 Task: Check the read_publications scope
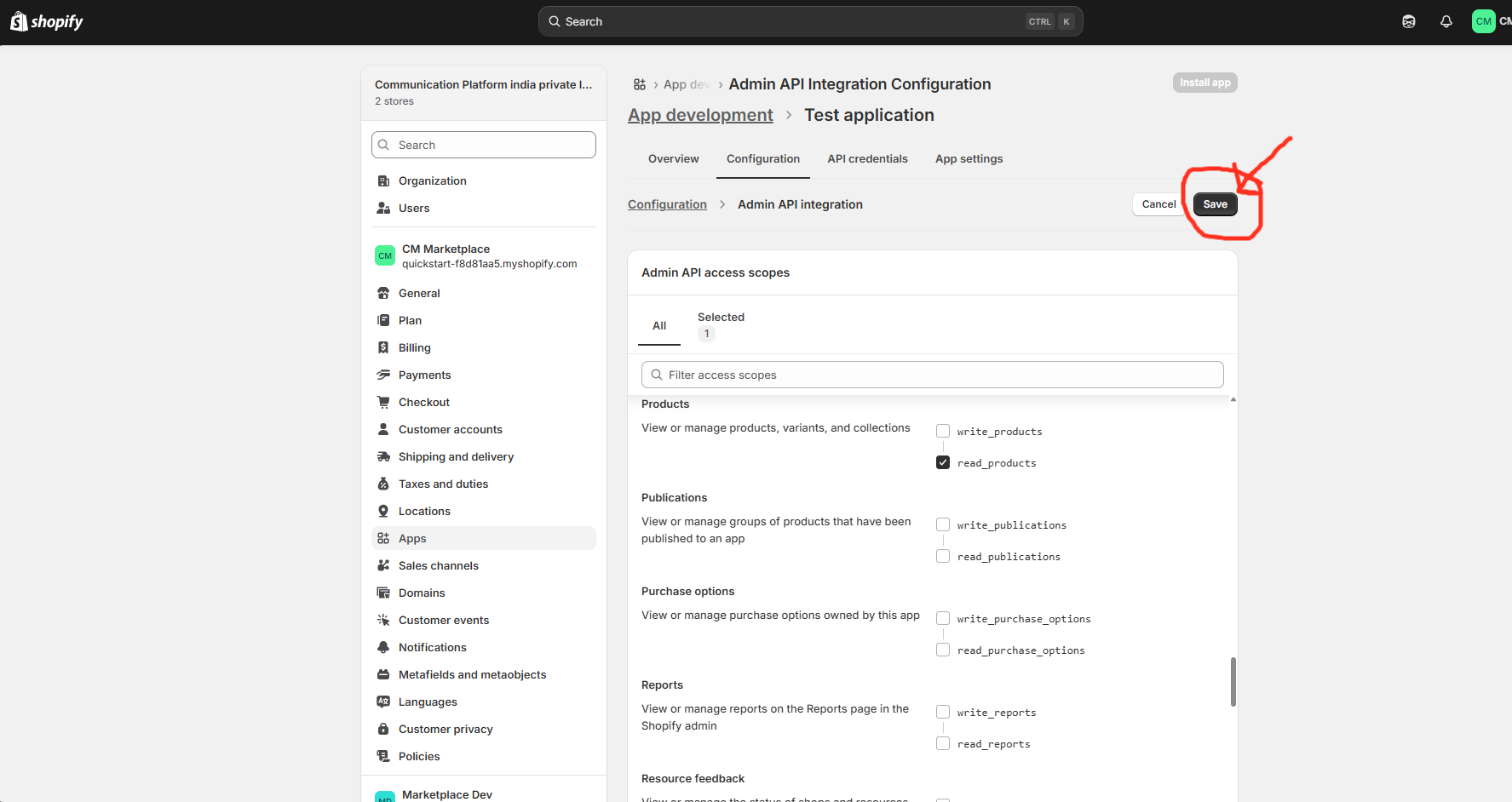(943, 556)
